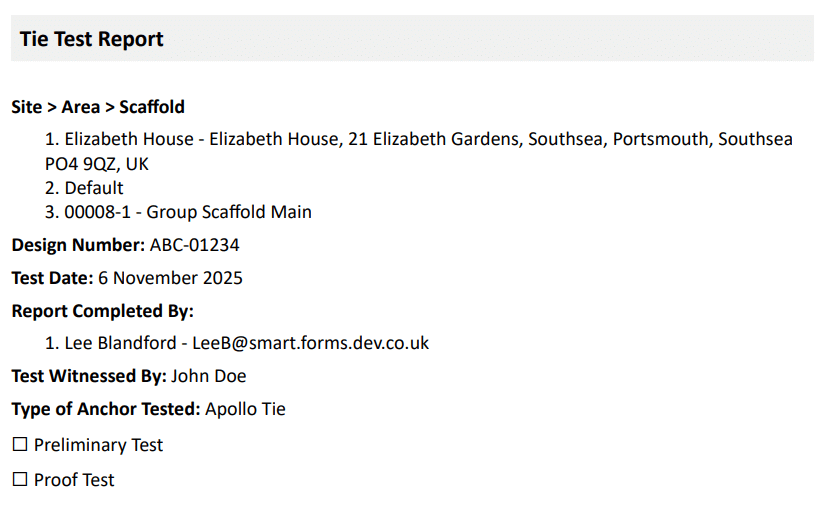Click the Report Completed By label

pos(102,311)
